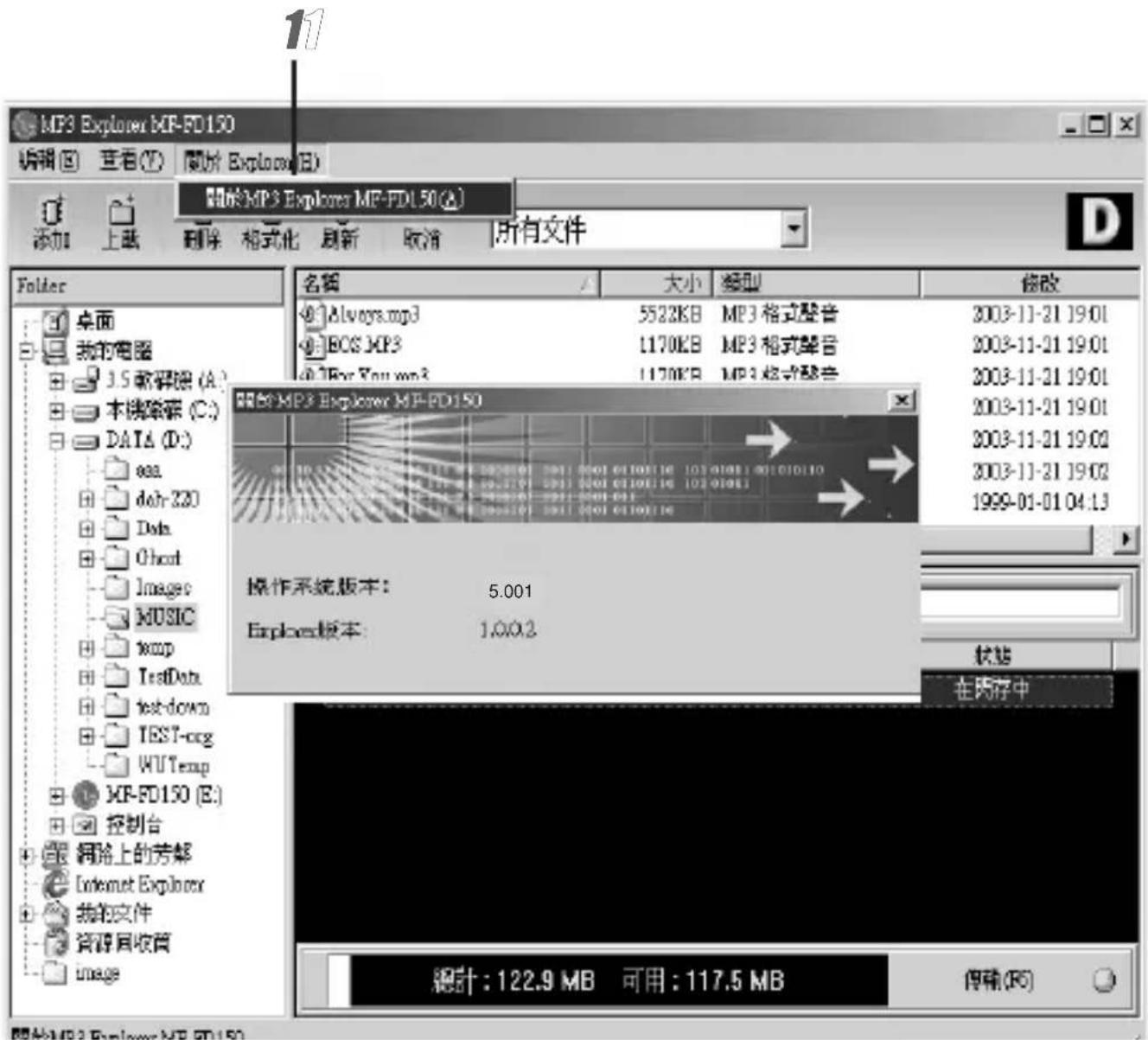Open the 所有文件 filter dropdown arrow

click(794, 229)
